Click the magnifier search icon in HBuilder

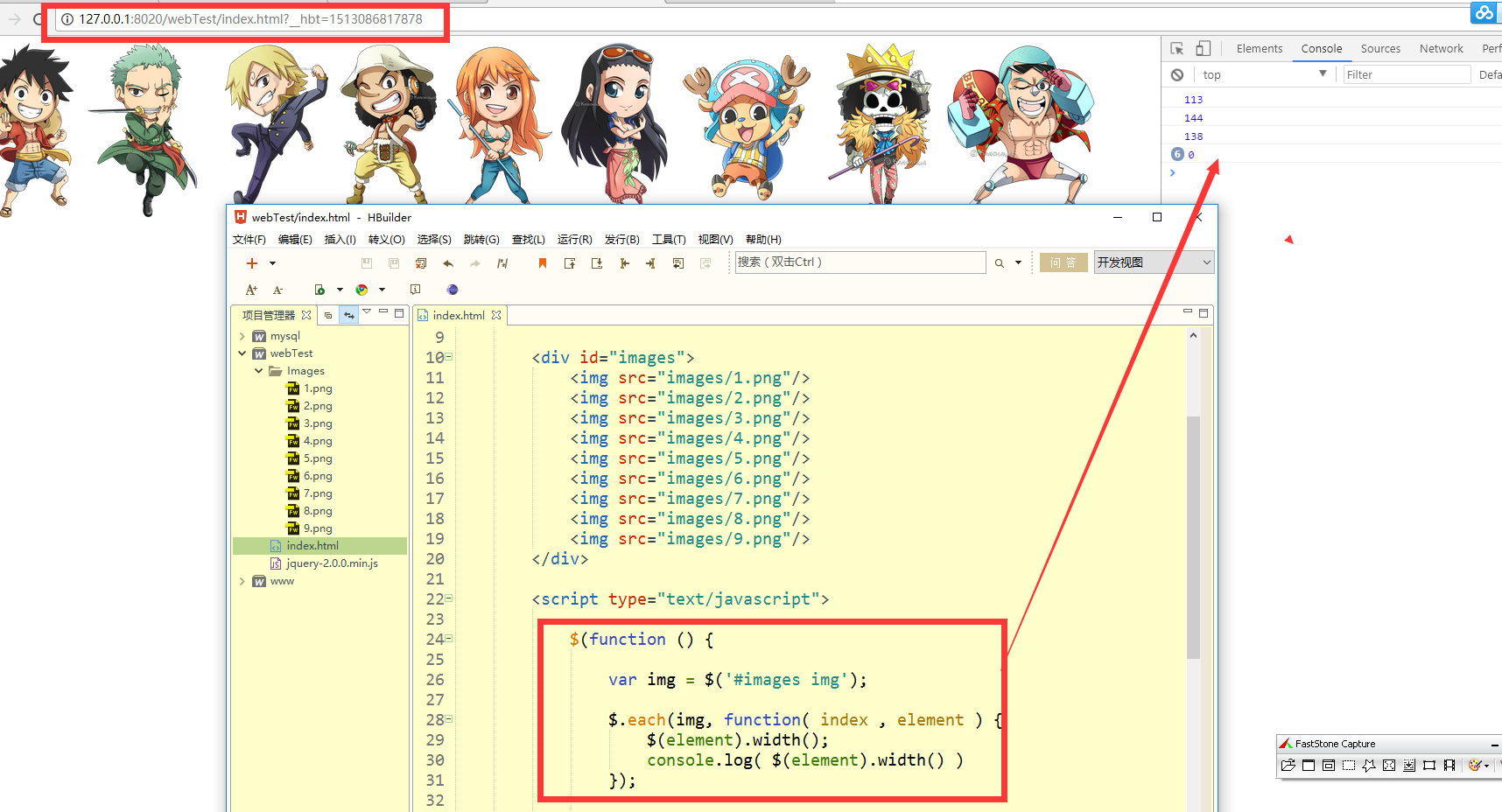tap(999, 263)
